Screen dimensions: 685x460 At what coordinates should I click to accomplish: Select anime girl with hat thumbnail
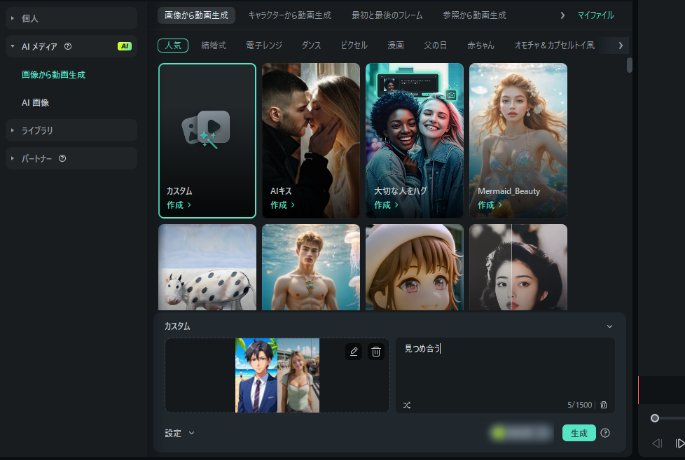(415, 267)
